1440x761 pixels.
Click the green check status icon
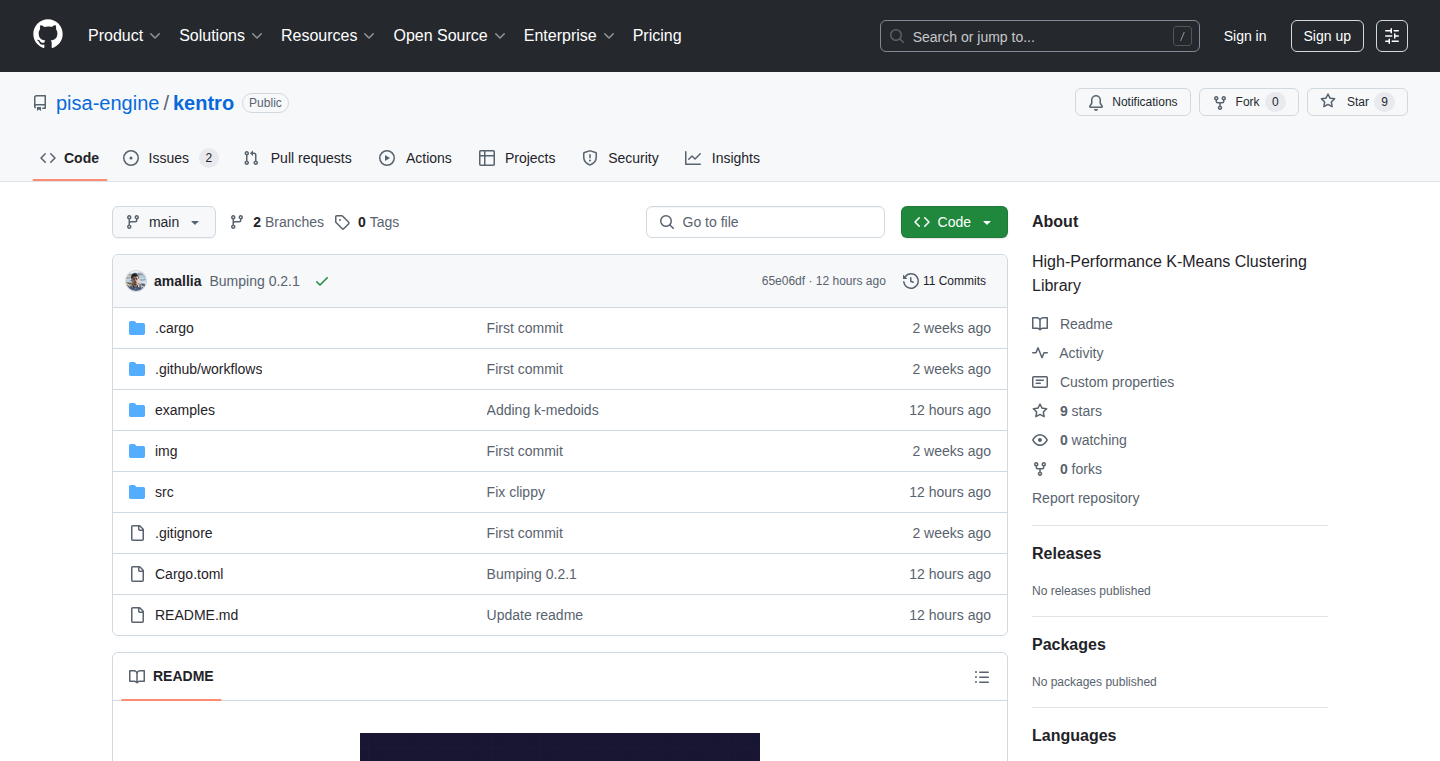322,281
